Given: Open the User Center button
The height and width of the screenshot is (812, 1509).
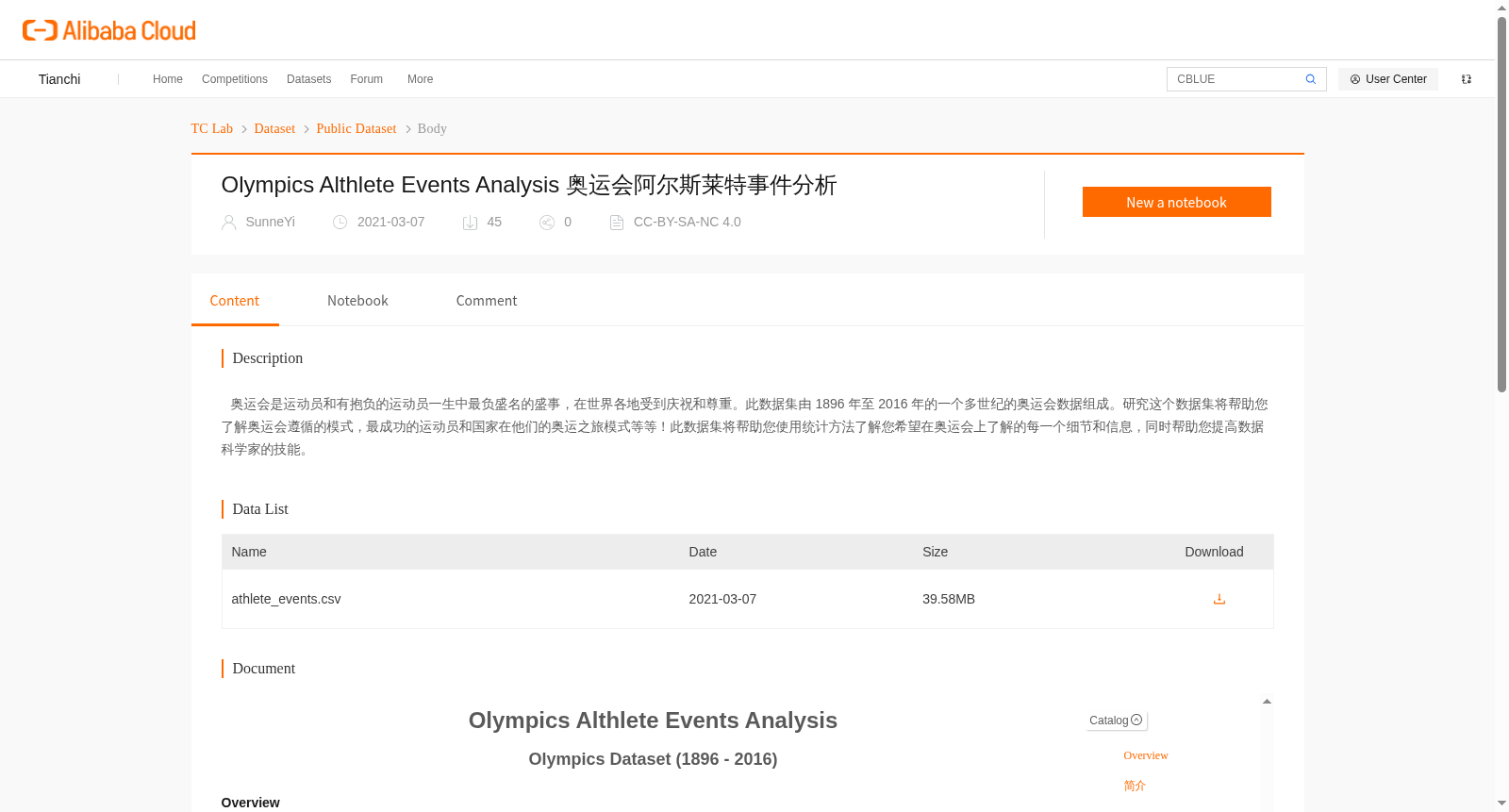Looking at the screenshot, I should tap(1388, 79).
